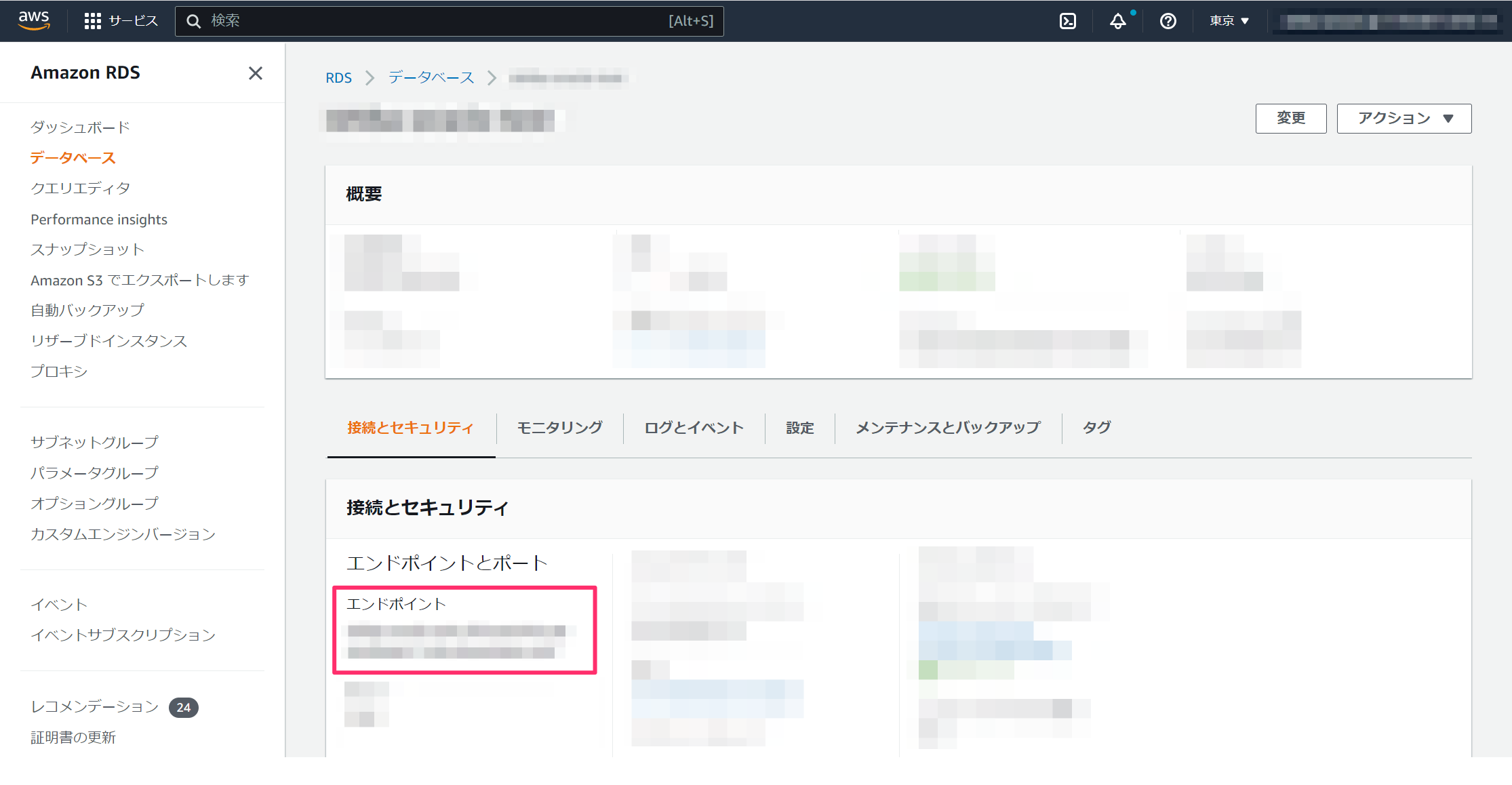Go to the RDS breadcrumb link

338,78
